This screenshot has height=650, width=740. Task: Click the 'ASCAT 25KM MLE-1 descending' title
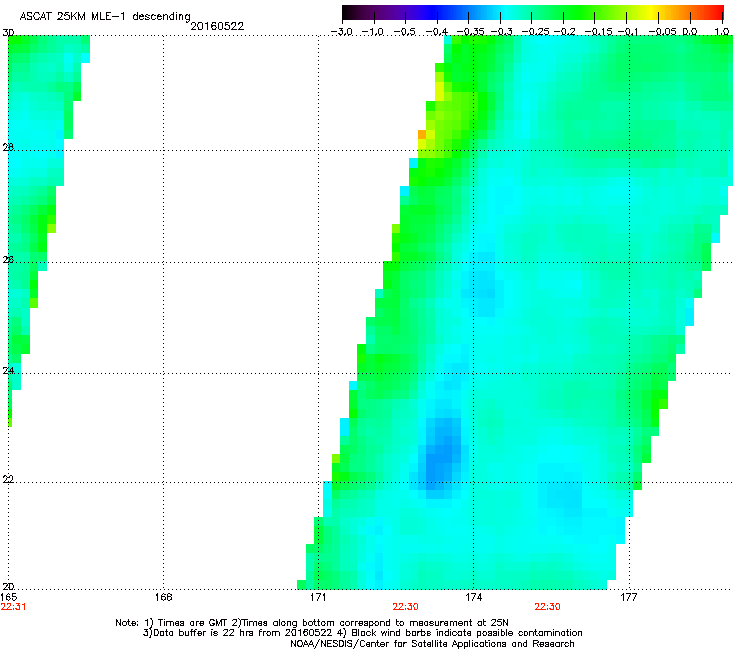[x=105, y=17]
